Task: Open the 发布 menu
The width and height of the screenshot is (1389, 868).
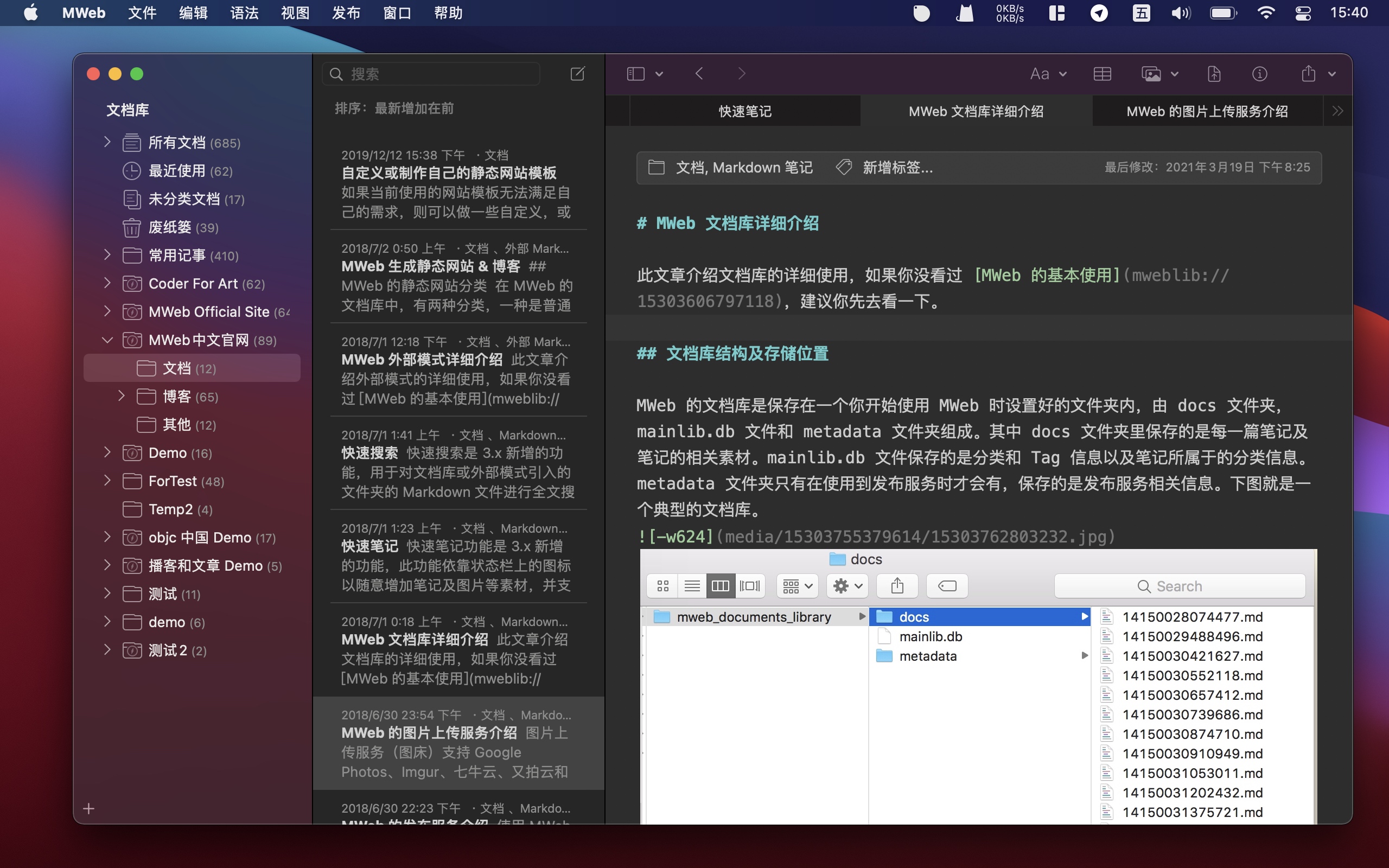Action: (x=346, y=12)
